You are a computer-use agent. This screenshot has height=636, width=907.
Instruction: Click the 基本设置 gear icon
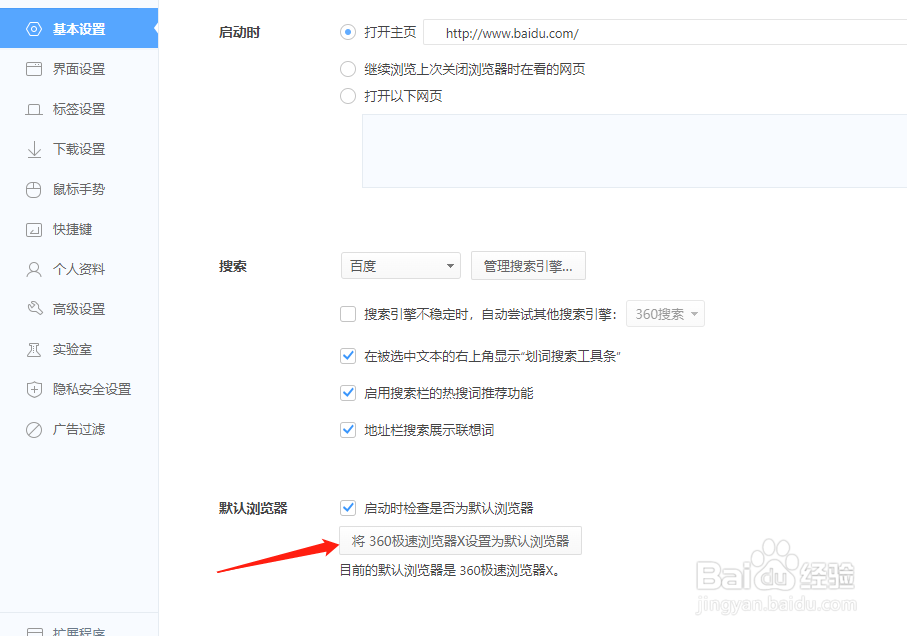coord(34,29)
